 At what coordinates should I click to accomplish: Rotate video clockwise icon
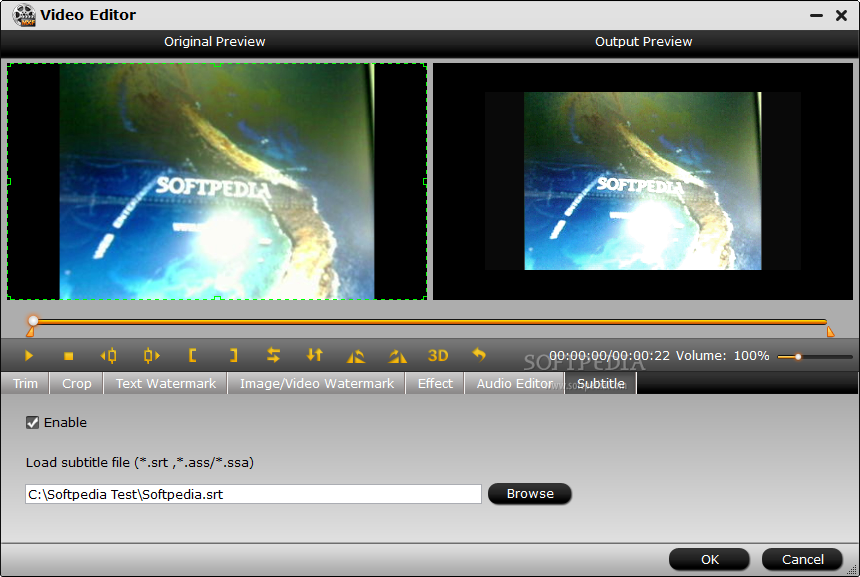coord(397,357)
